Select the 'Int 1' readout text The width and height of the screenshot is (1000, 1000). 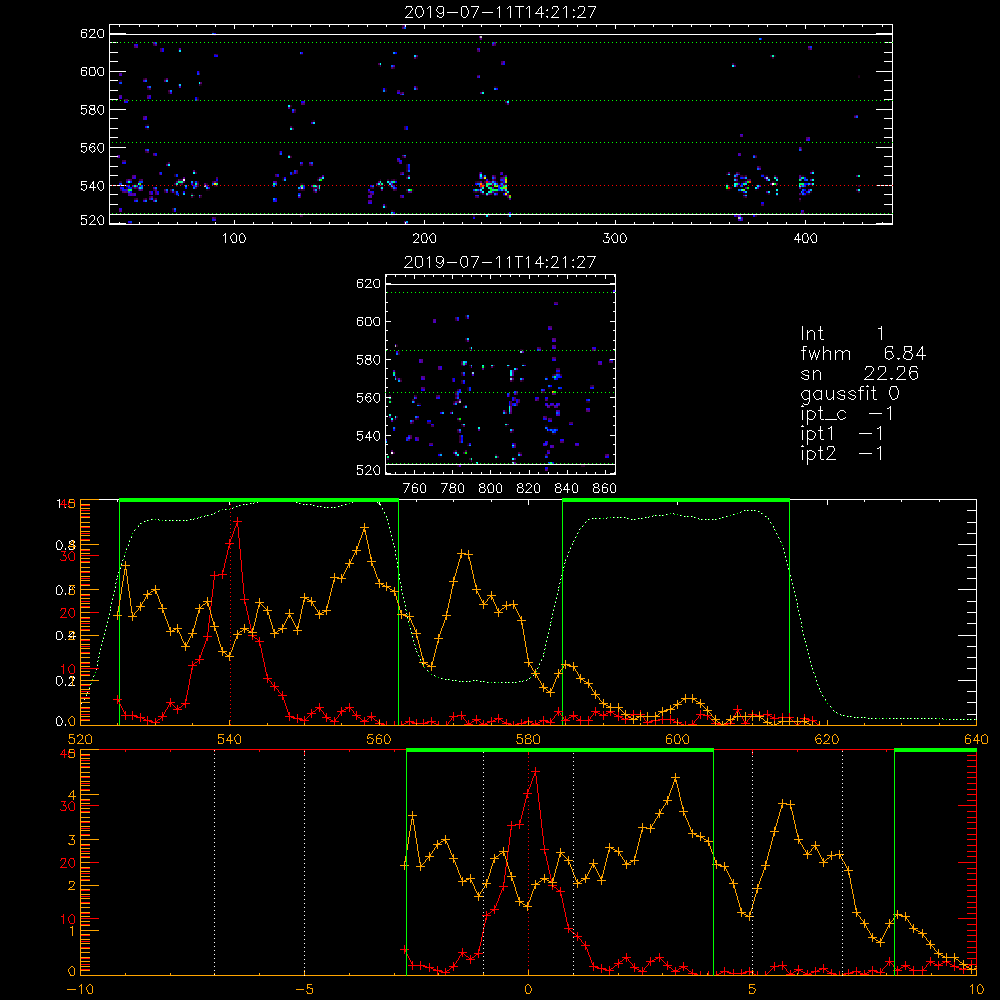pyautogui.click(x=842, y=334)
